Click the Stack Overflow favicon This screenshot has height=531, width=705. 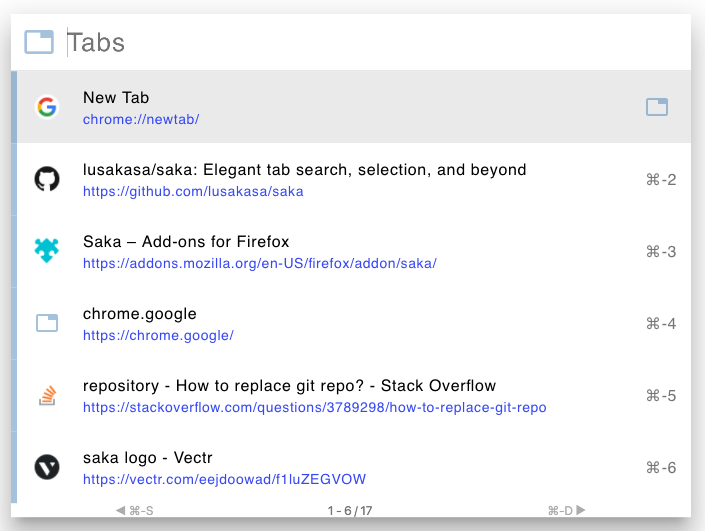[x=47, y=395]
